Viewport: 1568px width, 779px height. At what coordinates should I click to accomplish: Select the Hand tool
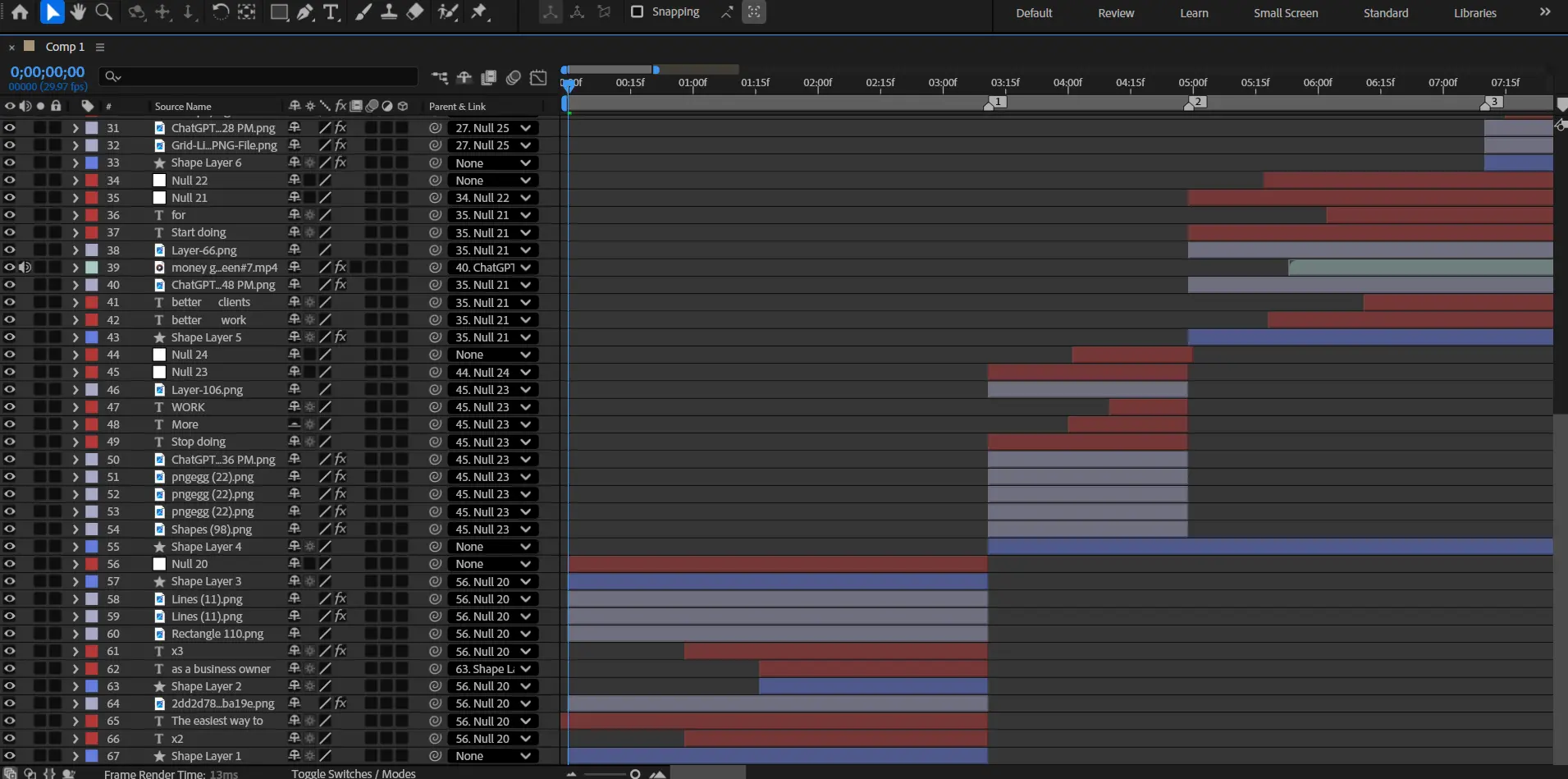(78, 12)
